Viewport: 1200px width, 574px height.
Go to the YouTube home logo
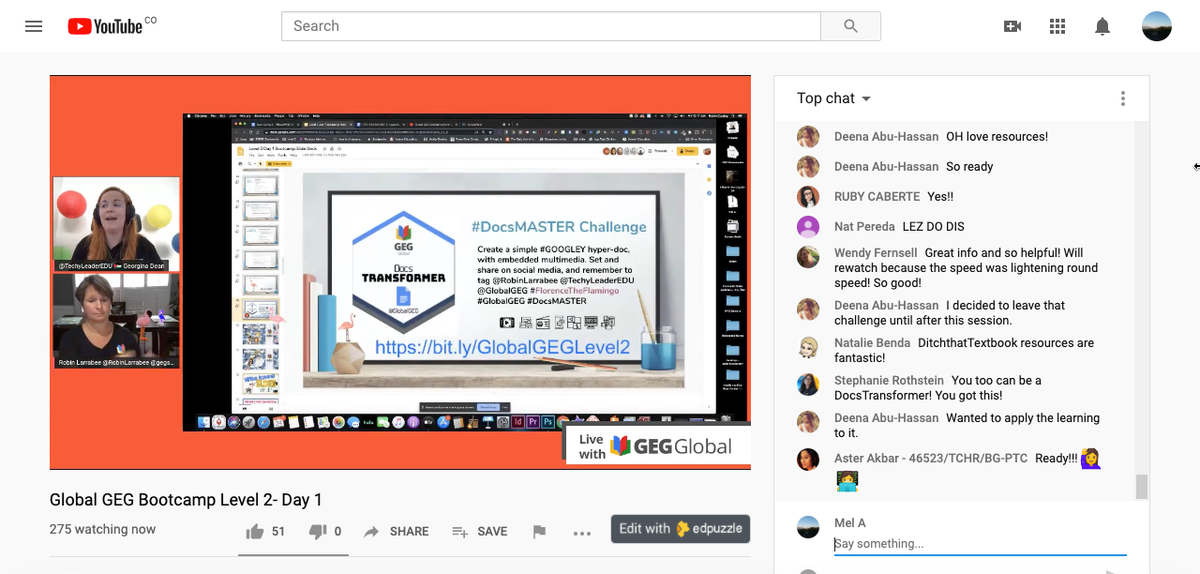pyautogui.click(x=105, y=26)
